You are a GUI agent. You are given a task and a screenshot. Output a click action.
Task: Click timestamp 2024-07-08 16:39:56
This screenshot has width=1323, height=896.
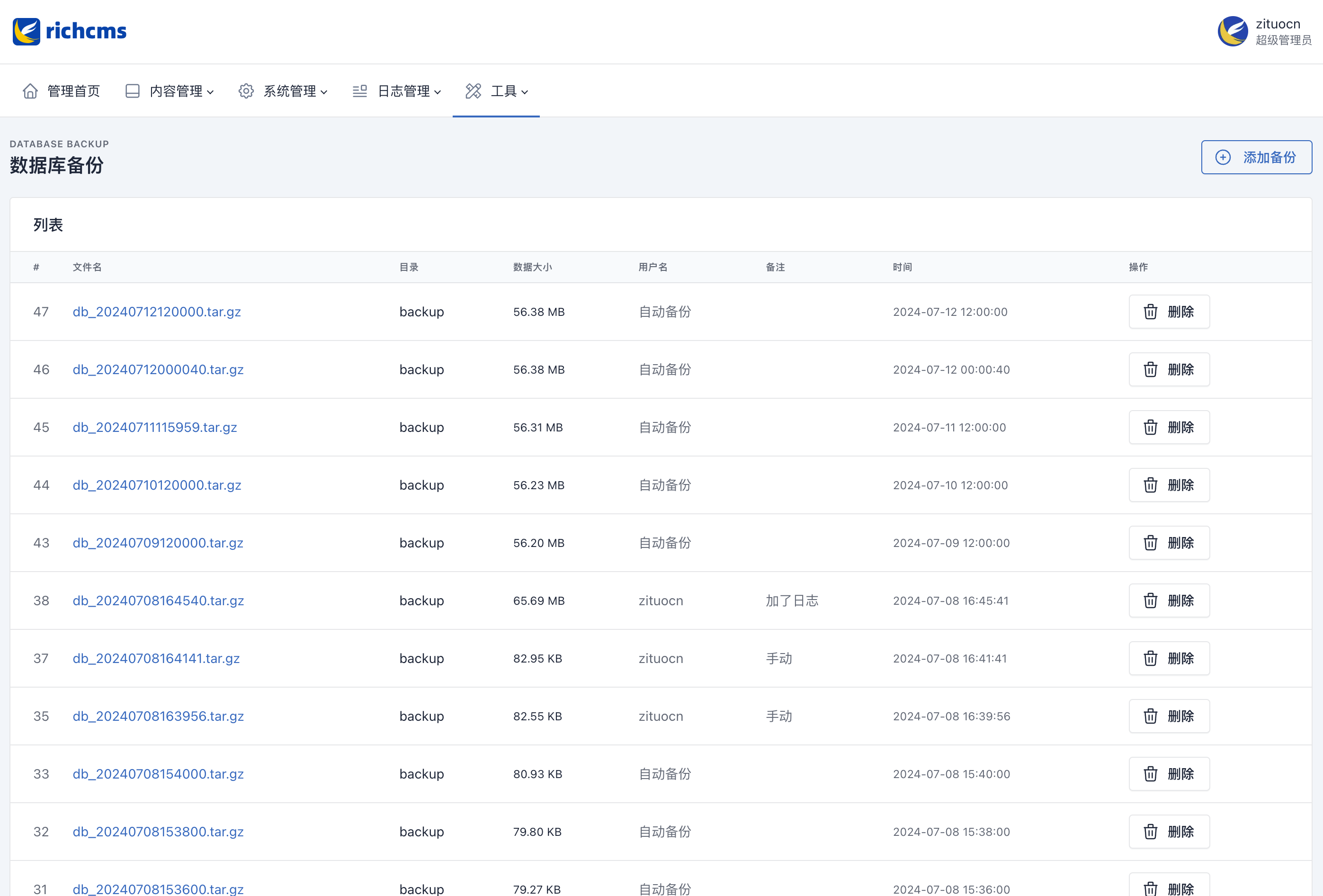[951, 716]
